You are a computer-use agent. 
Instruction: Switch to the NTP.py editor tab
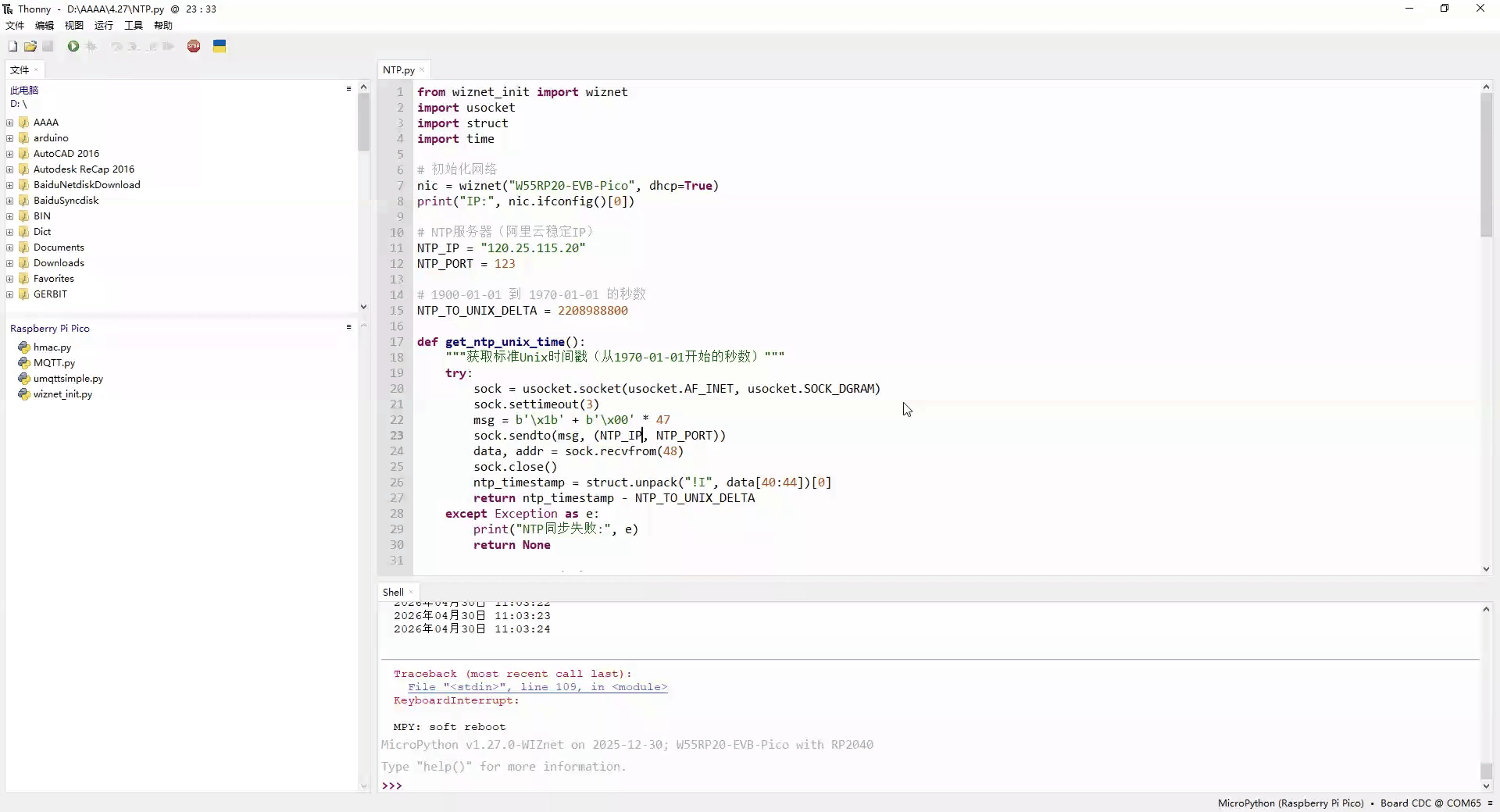click(x=398, y=70)
